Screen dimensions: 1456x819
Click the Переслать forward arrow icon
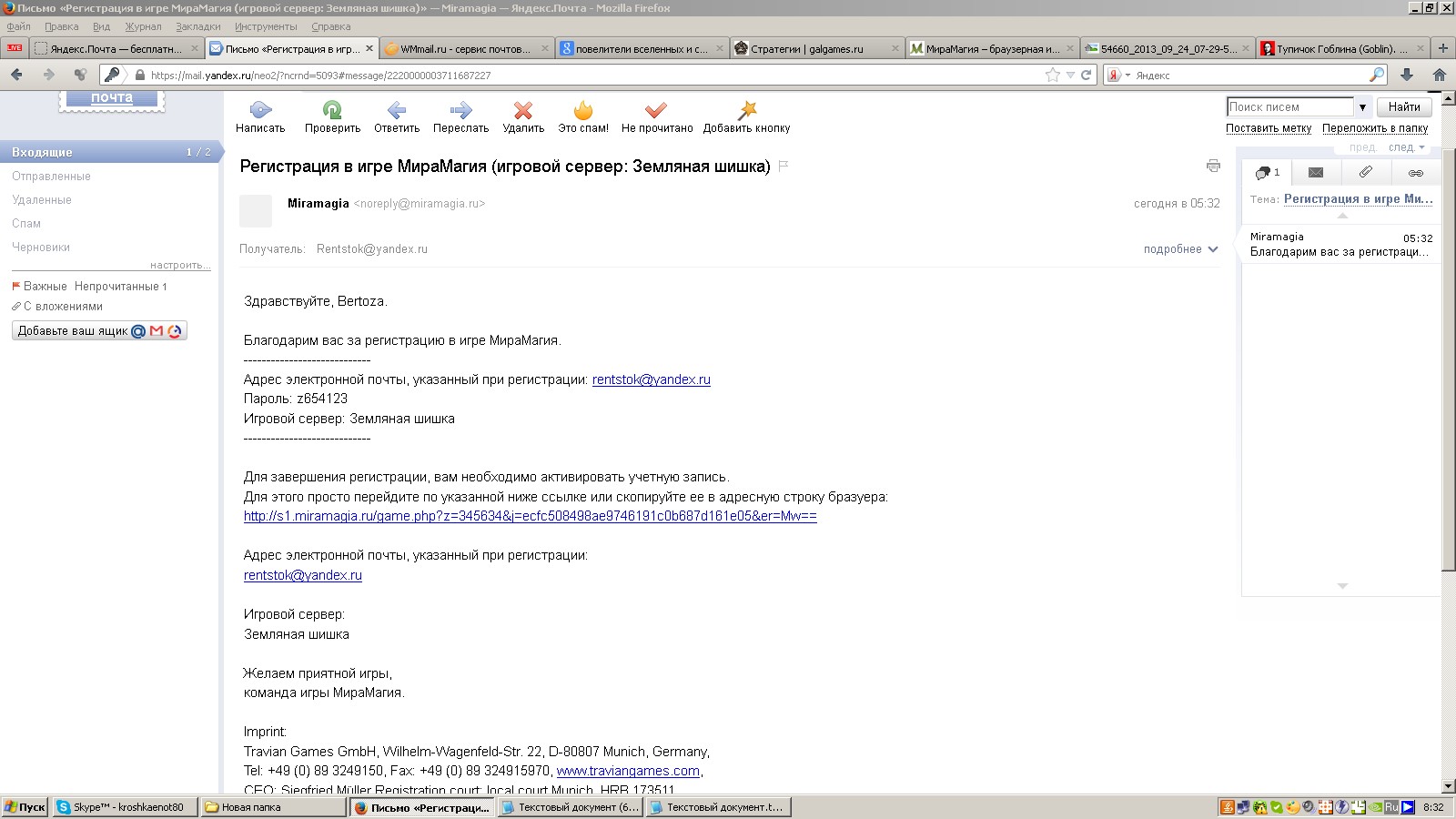460,110
